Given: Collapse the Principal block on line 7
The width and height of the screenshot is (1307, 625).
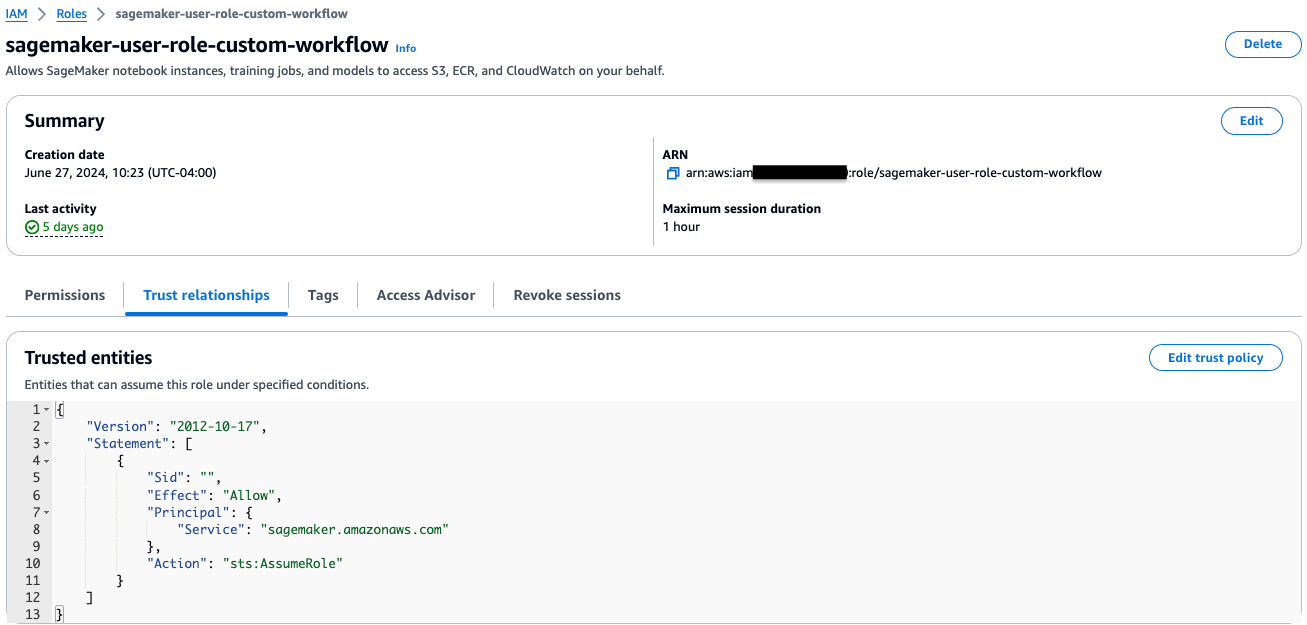Looking at the screenshot, I should click(46, 512).
